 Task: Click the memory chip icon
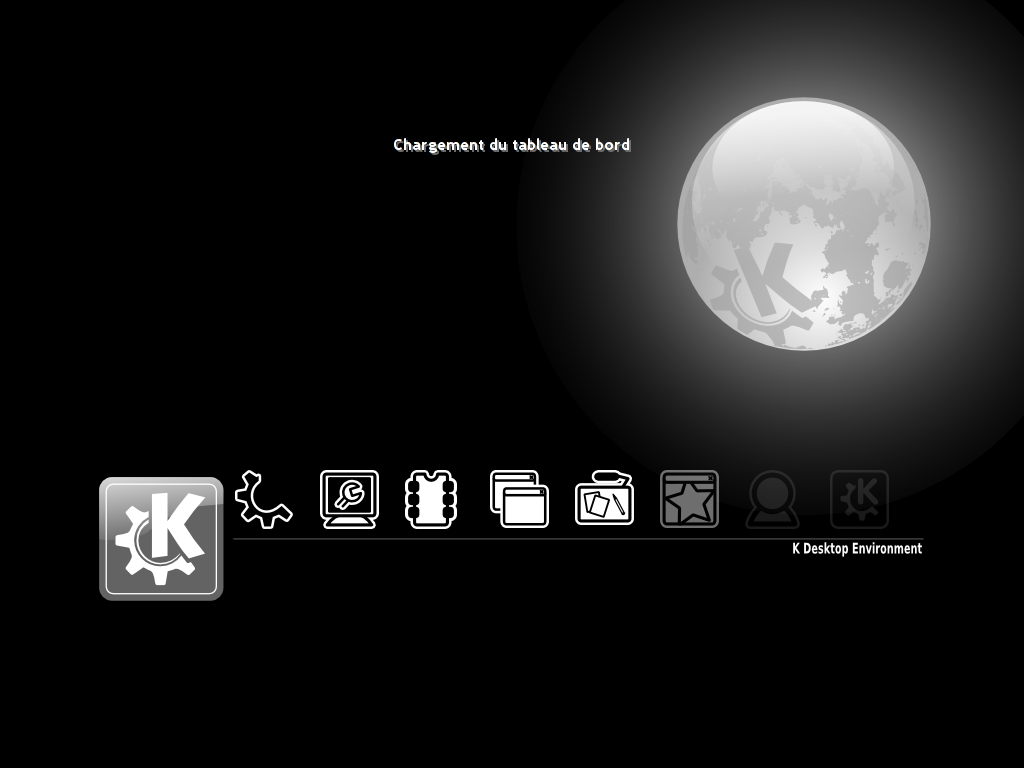click(x=431, y=499)
